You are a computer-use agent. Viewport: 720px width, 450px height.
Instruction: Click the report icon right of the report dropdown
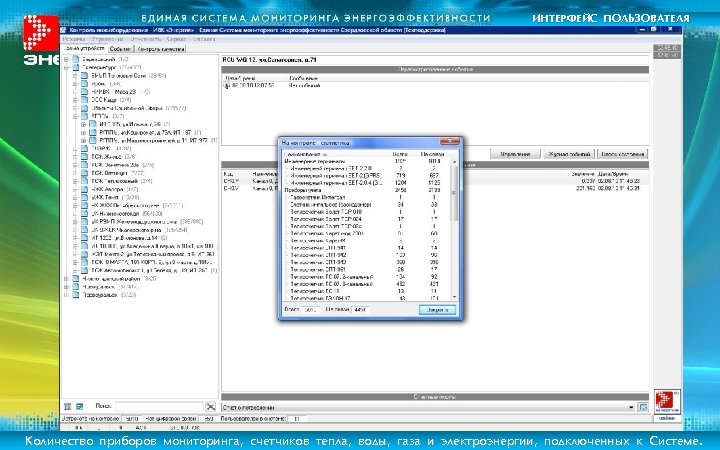pyautogui.click(x=643, y=407)
